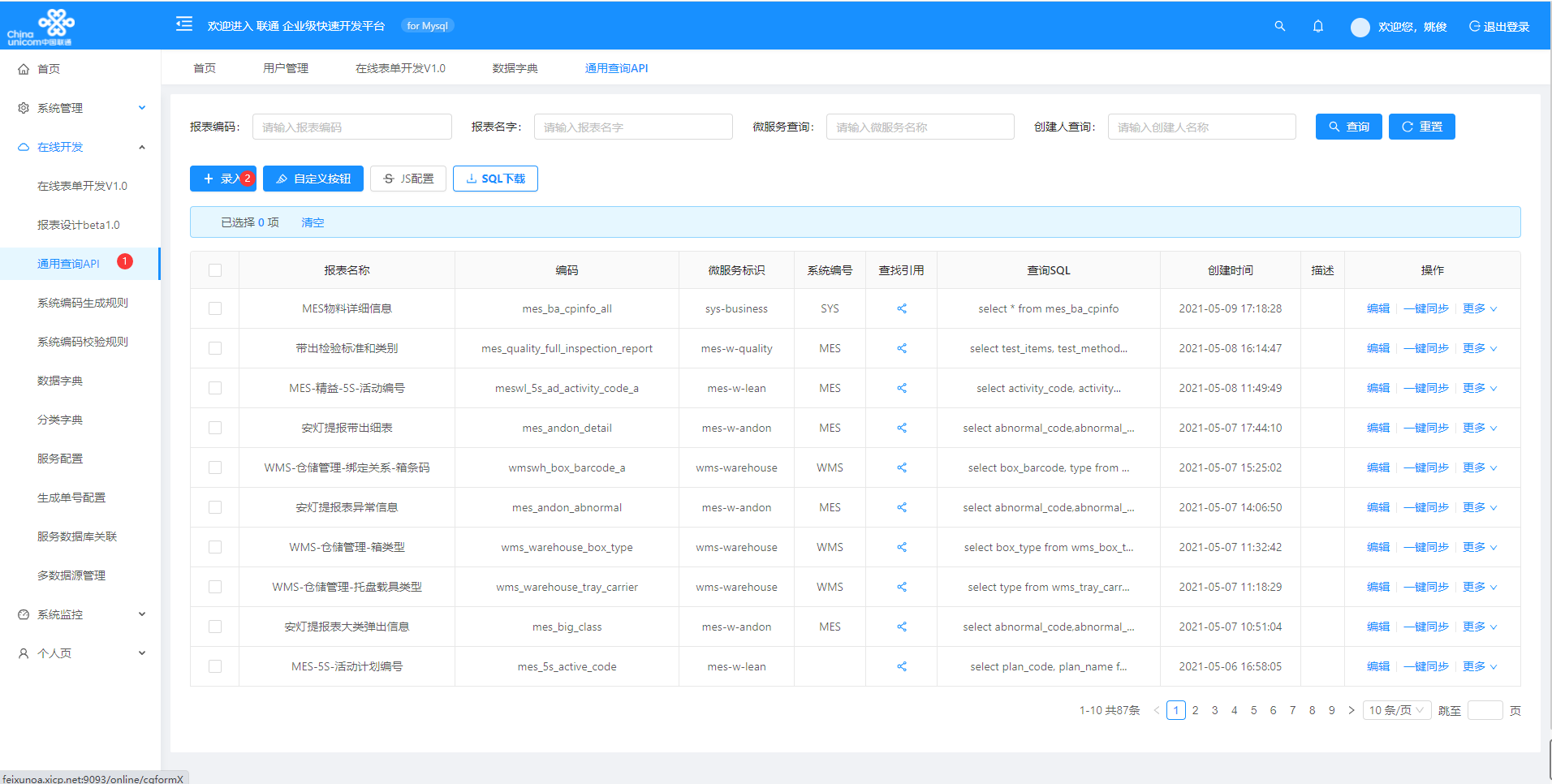Screen dimensions: 1552x784
Task: Switch to the 数据字典 tab
Action: 515,68
